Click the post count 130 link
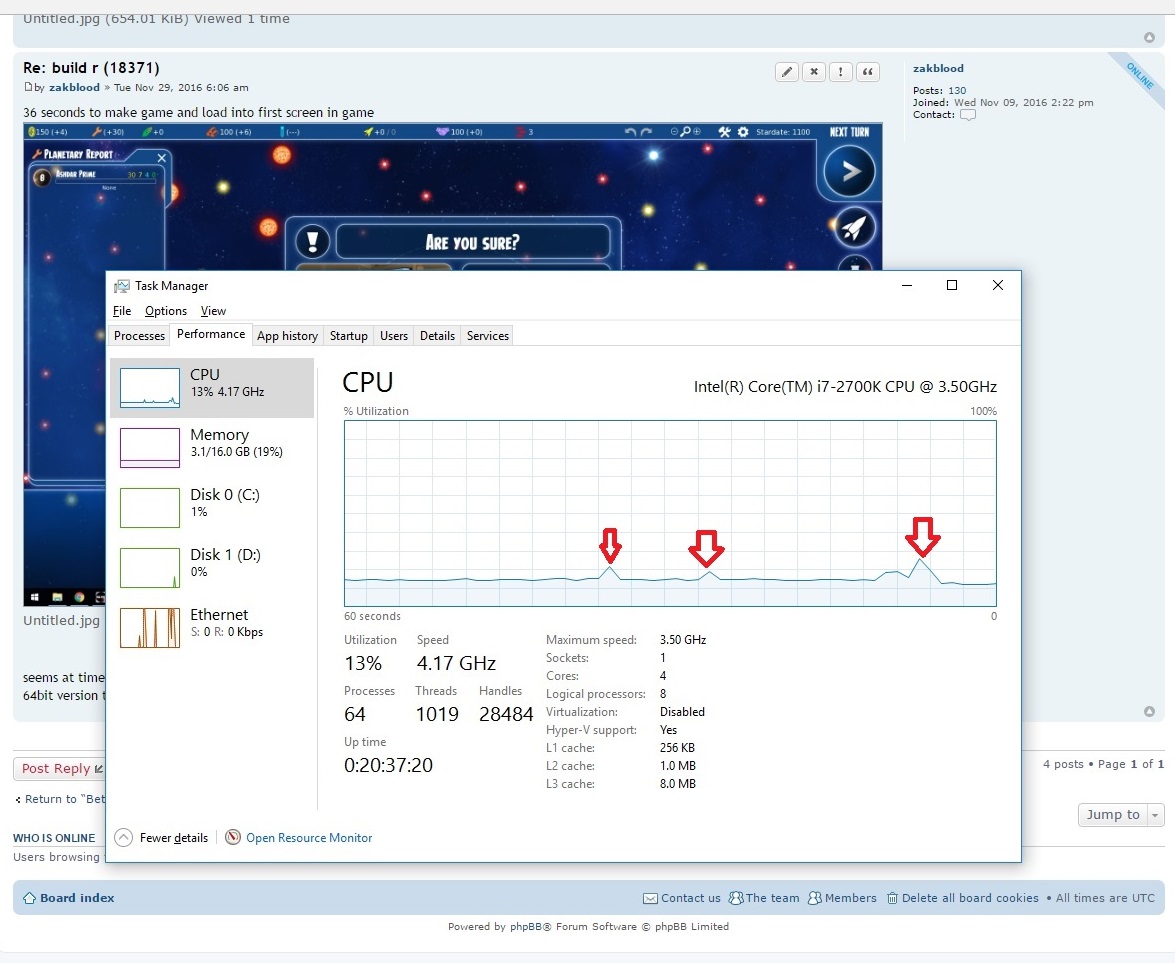The image size is (1175, 963). point(957,91)
